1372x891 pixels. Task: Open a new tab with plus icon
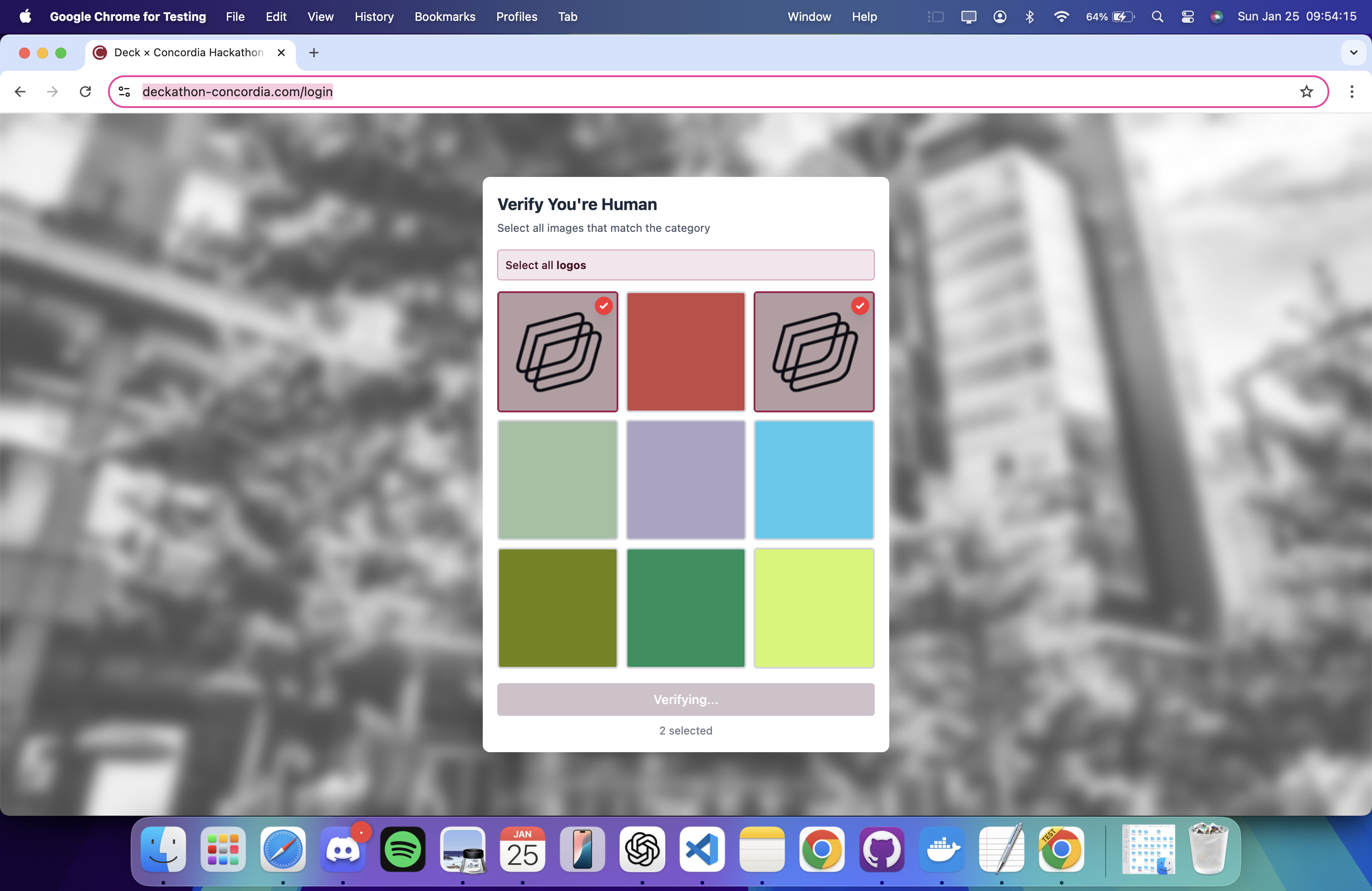click(314, 53)
